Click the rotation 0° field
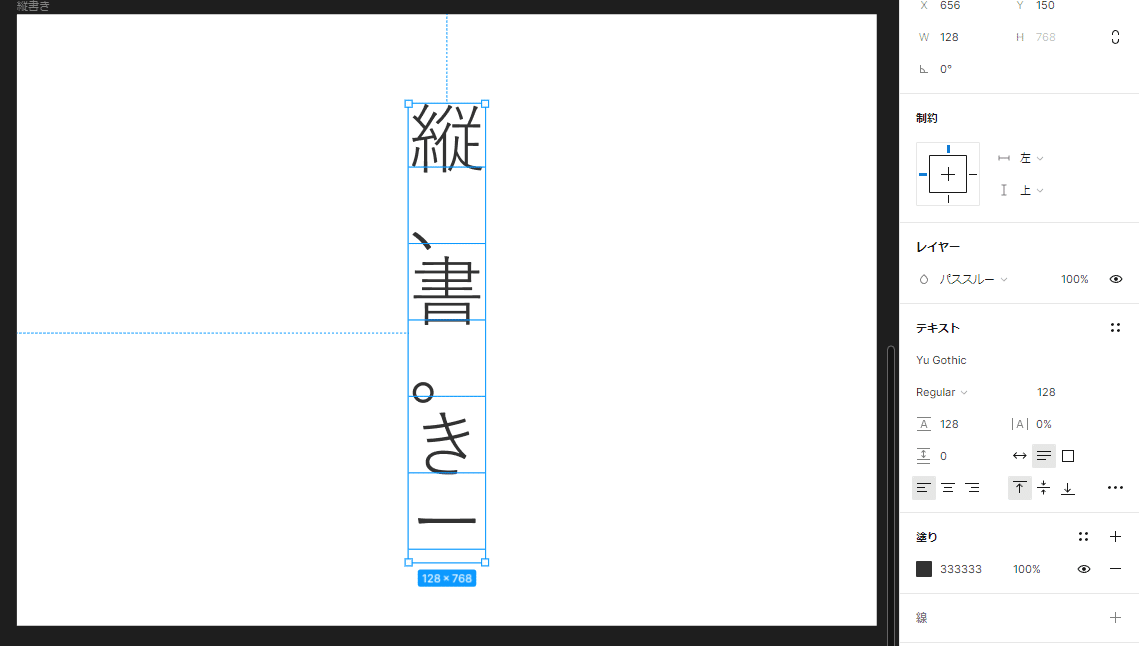The height and width of the screenshot is (646, 1139). (x=946, y=69)
